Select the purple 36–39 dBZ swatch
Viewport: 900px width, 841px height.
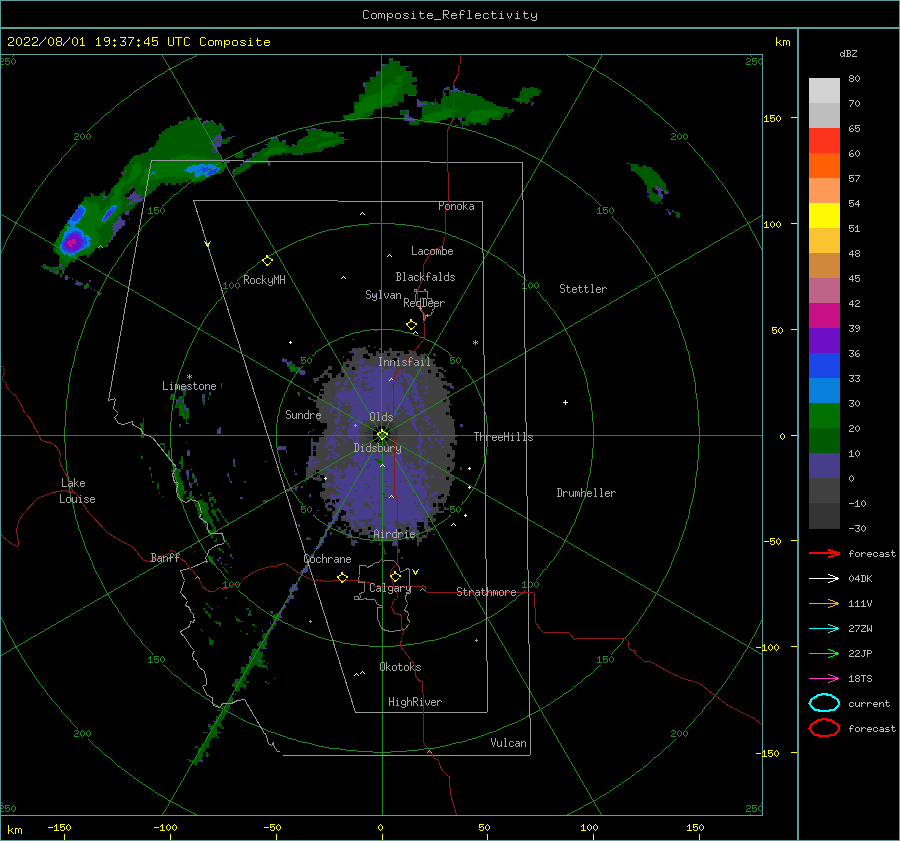pyautogui.click(x=824, y=340)
